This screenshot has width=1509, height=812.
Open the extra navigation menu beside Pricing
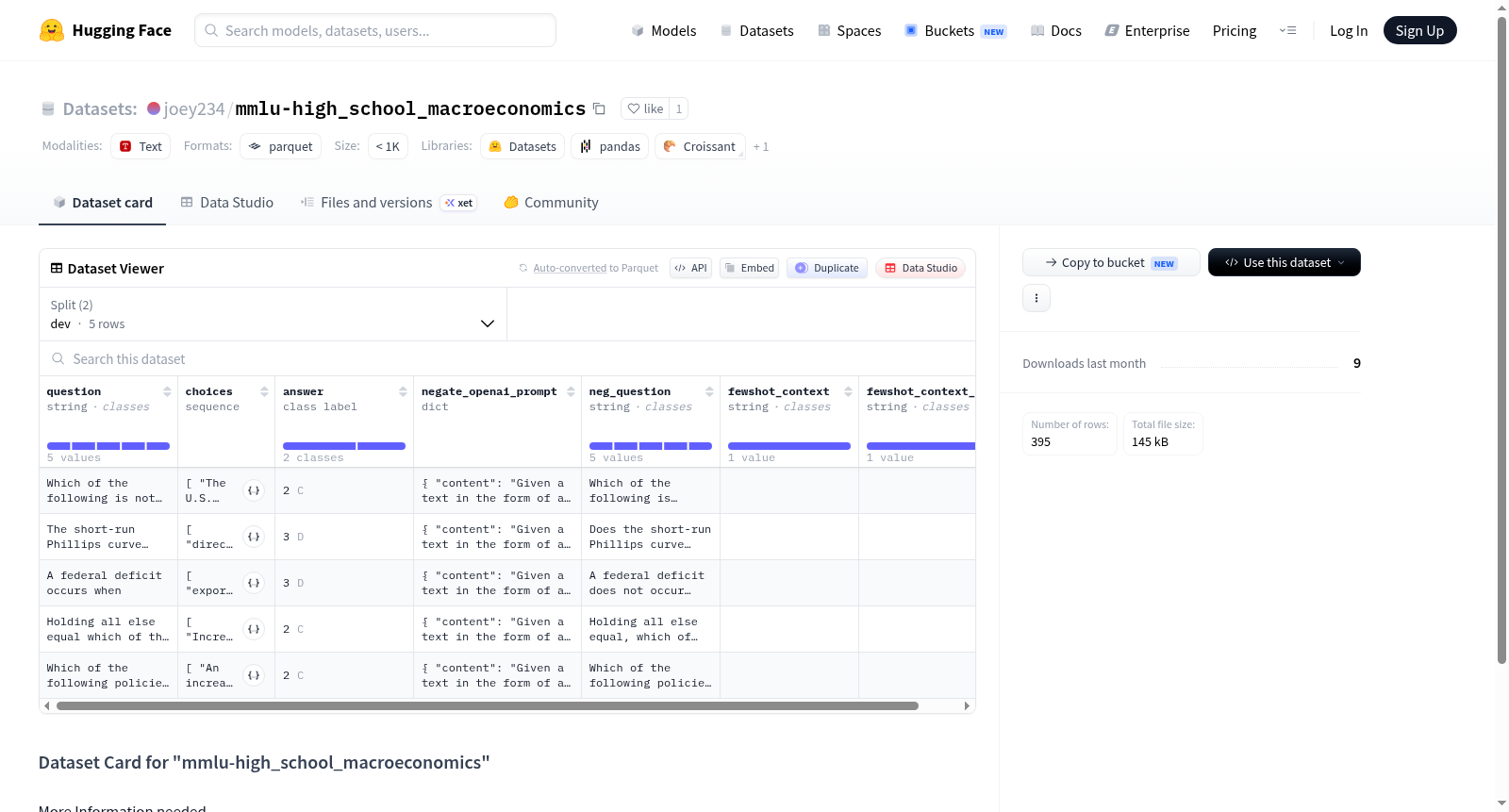click(1287, 30)
